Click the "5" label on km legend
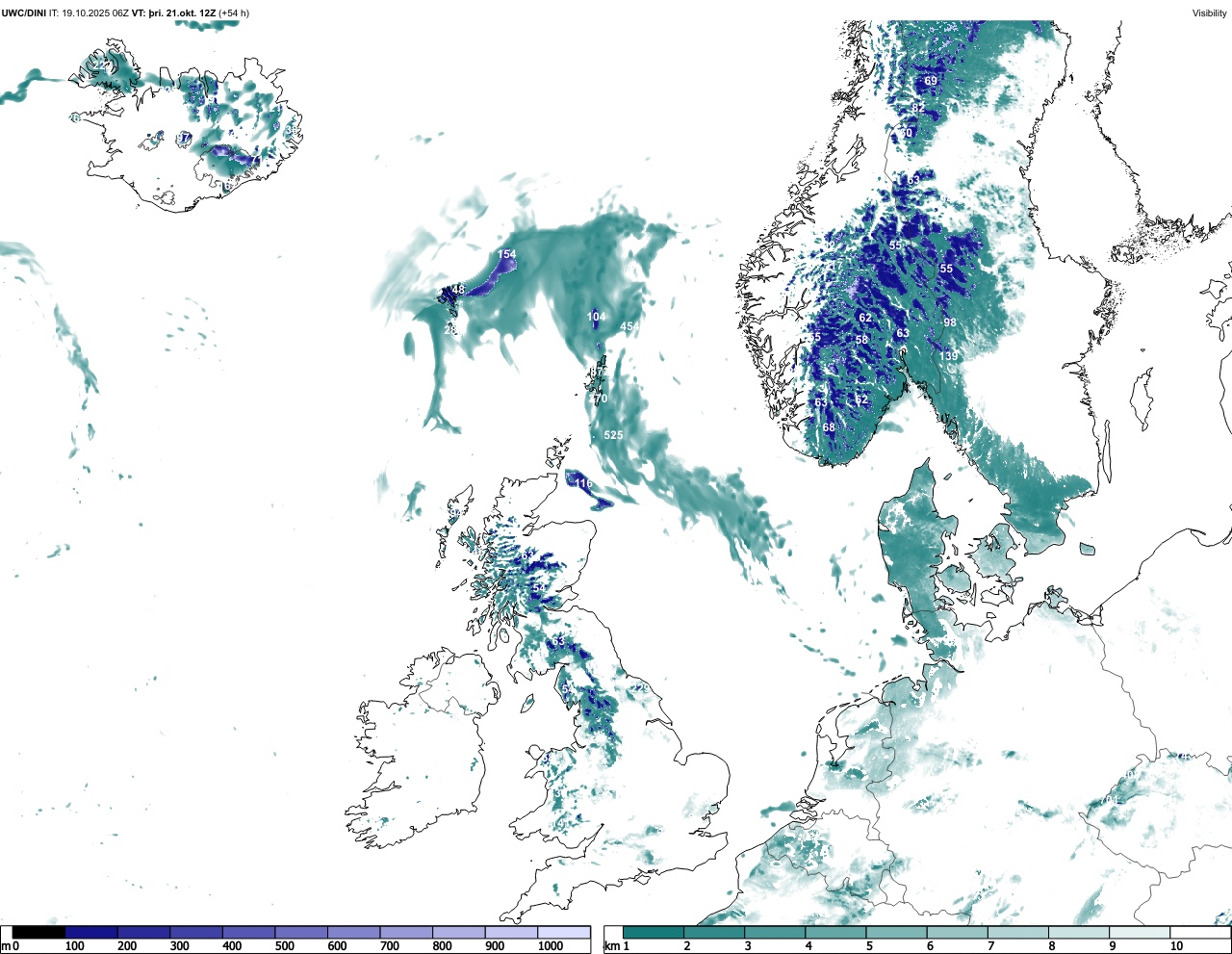The width and height of the screenshot is (1232, 954). tap(869, 946)
